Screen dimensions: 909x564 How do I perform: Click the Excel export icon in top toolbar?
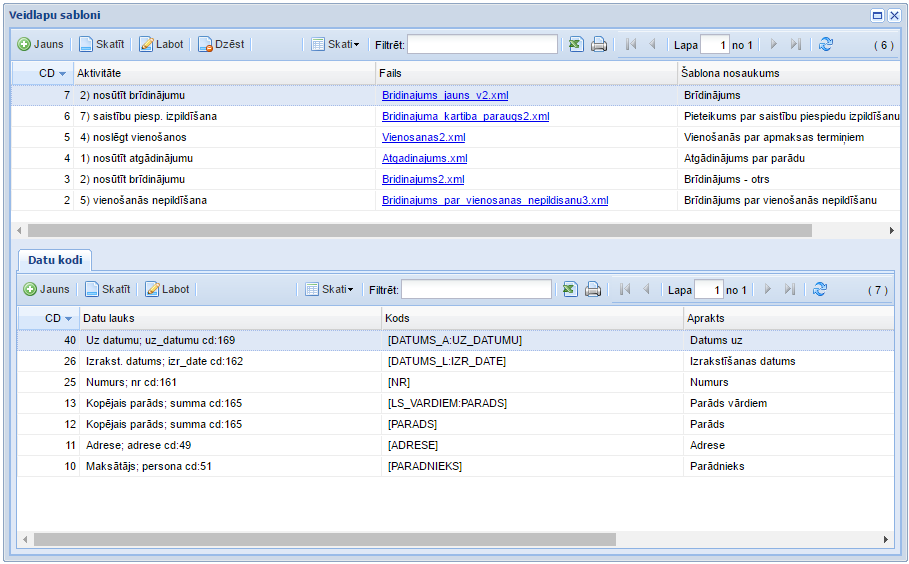click(x=575, y=44)
